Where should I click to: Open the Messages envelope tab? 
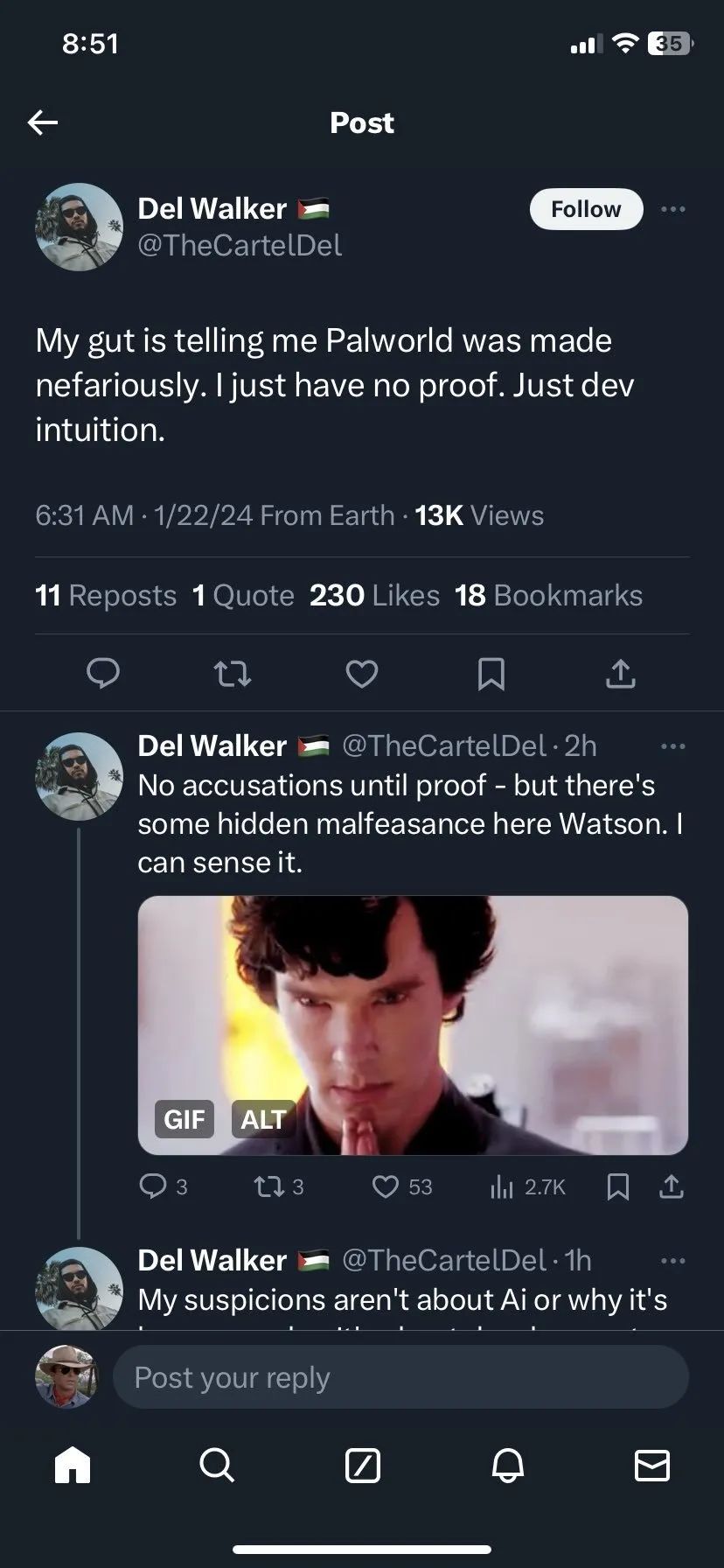coord(652,1464)
